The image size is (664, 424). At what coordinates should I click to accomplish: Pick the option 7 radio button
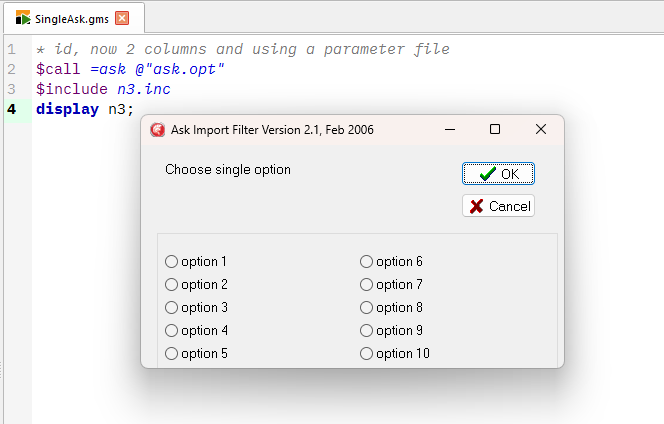(366, 285)
